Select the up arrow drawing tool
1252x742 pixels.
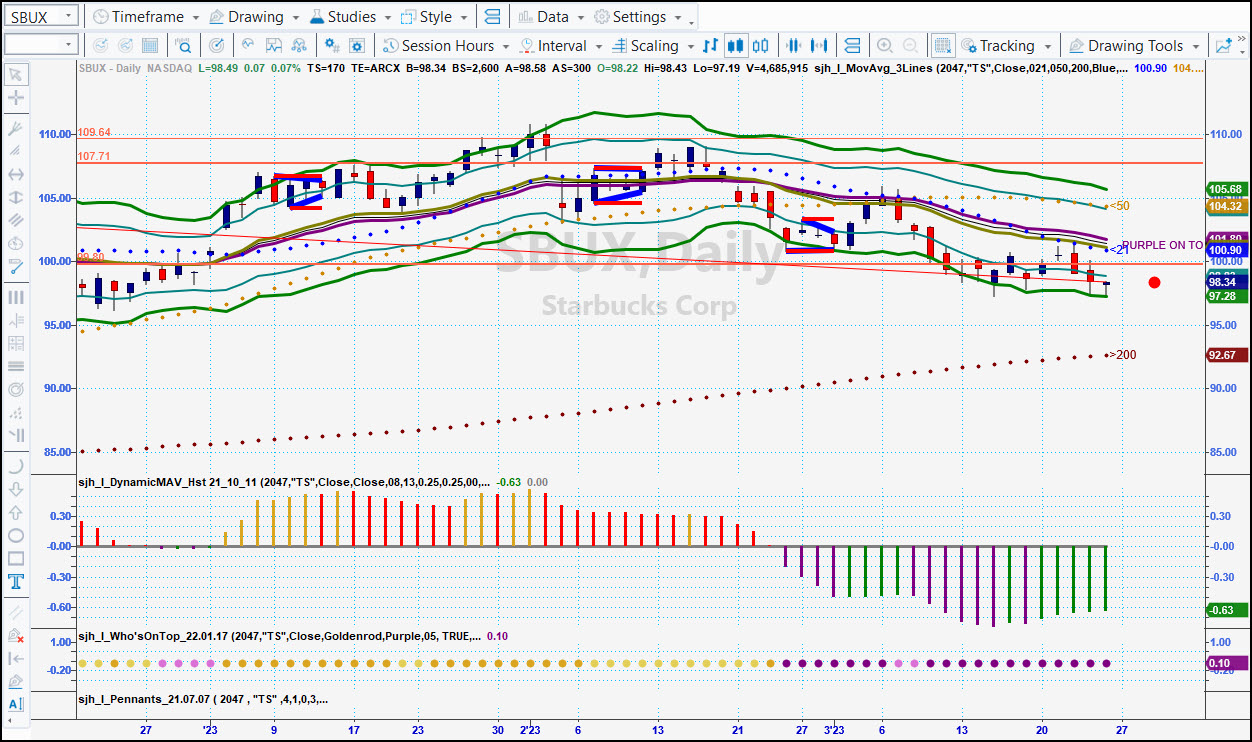tap(16, 512)
